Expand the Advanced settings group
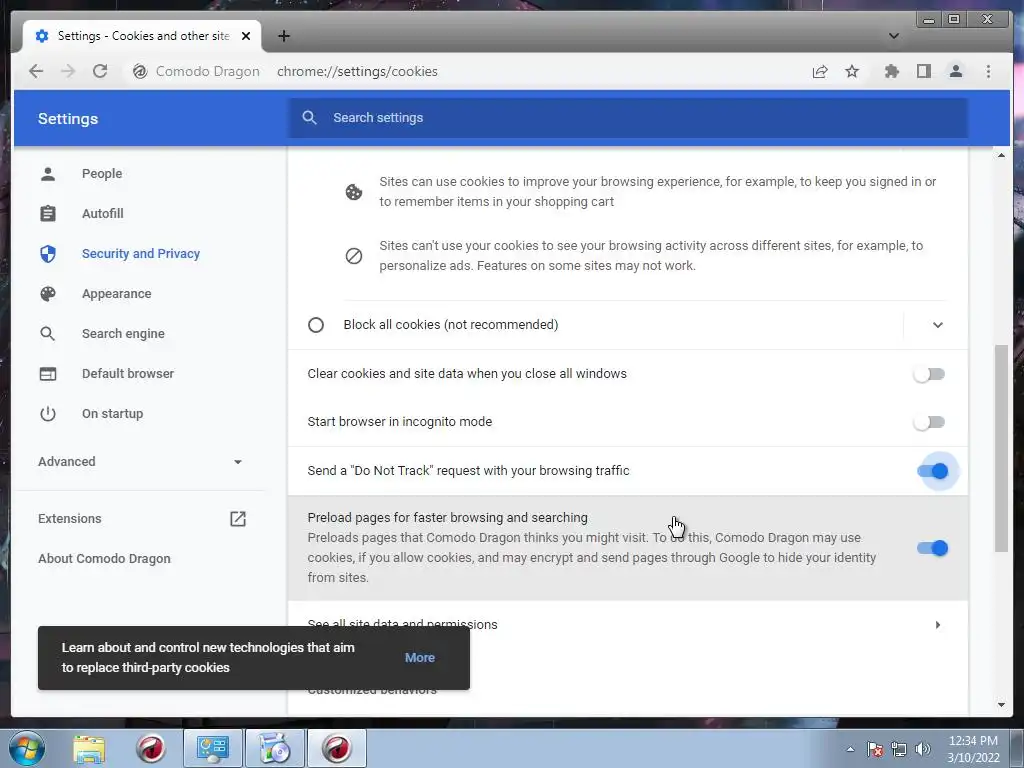This screenshot has width=1024, height=768. click(x=140, y=462)
